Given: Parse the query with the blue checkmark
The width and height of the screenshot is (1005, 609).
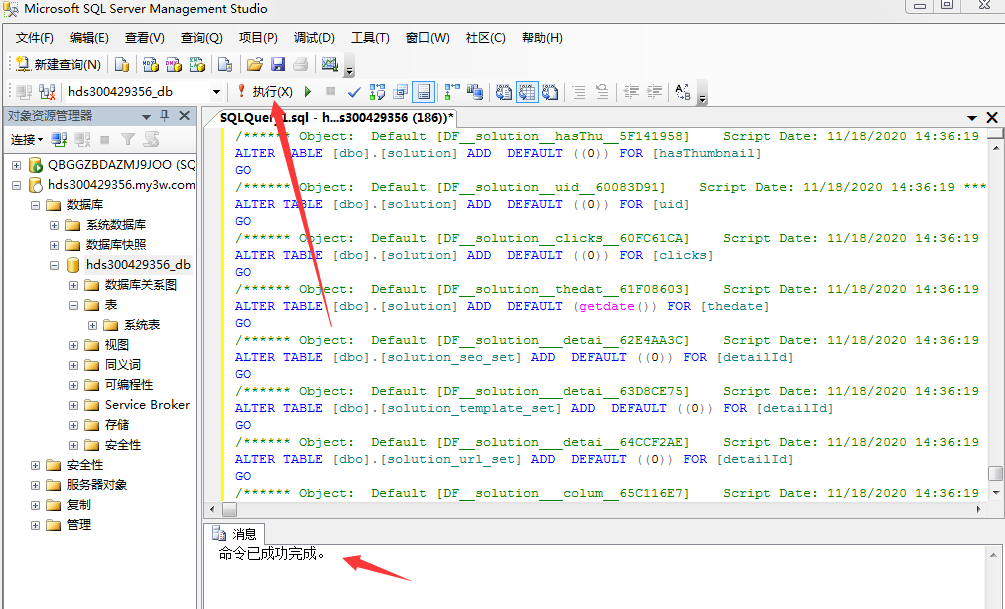Looking at the screenshot, I should (354, 92).
